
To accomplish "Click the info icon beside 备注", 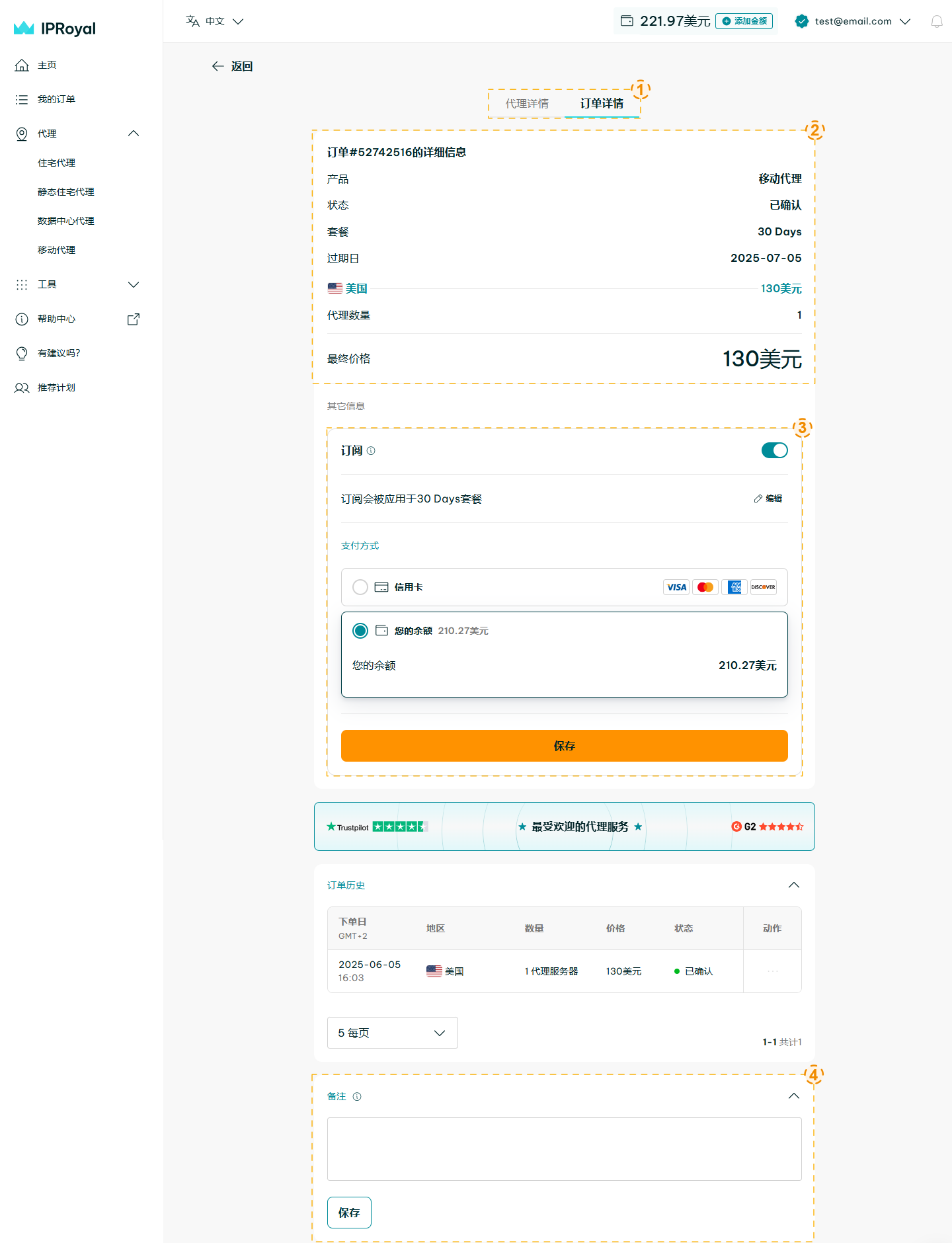I will click(x=357, y=1097).
